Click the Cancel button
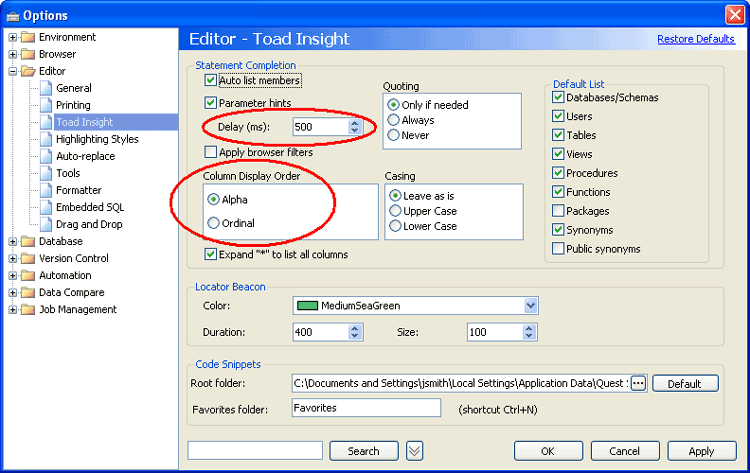The height and width of the screenshot is (473, 750). point(625,451)
